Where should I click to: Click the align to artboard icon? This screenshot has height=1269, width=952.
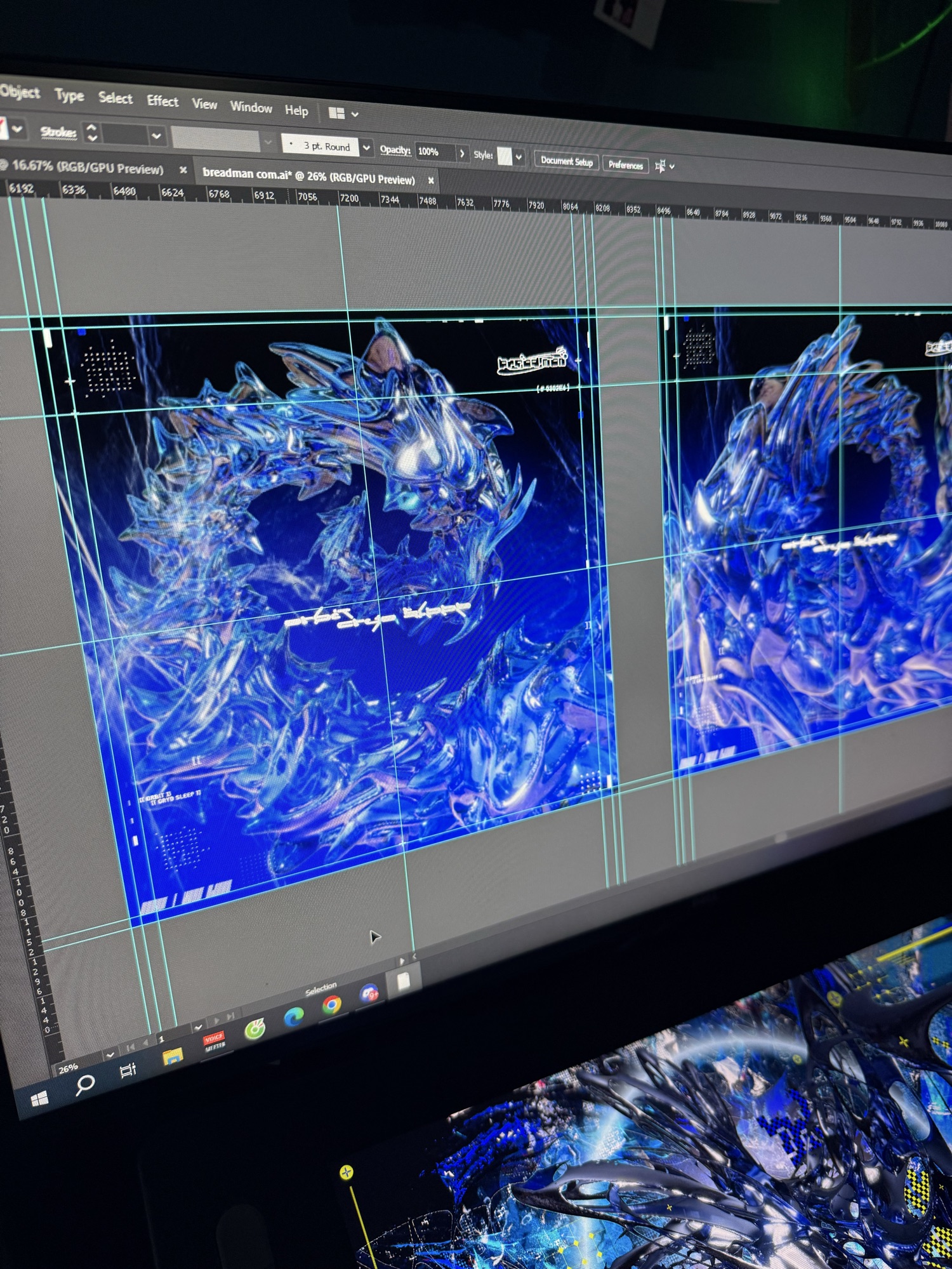(660, 166)
